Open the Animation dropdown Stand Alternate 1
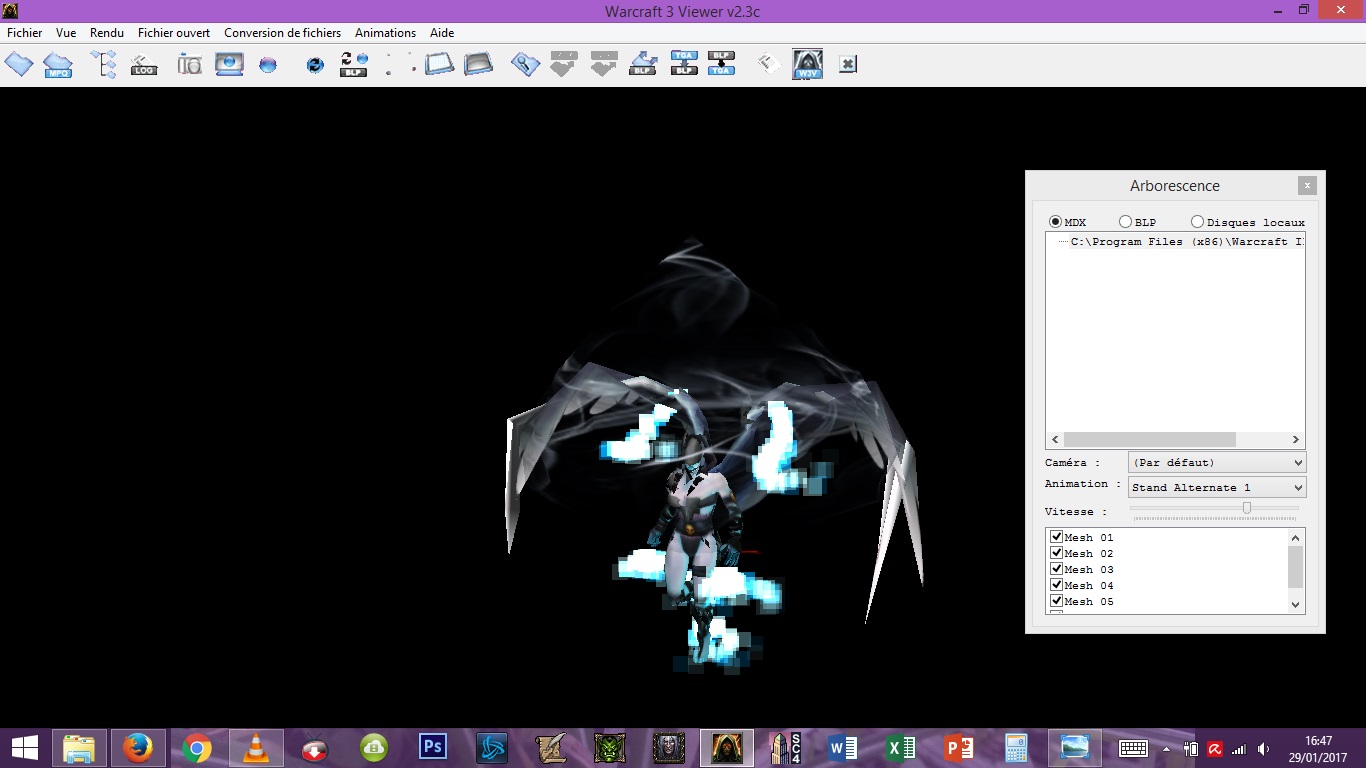 (1217, 487)
